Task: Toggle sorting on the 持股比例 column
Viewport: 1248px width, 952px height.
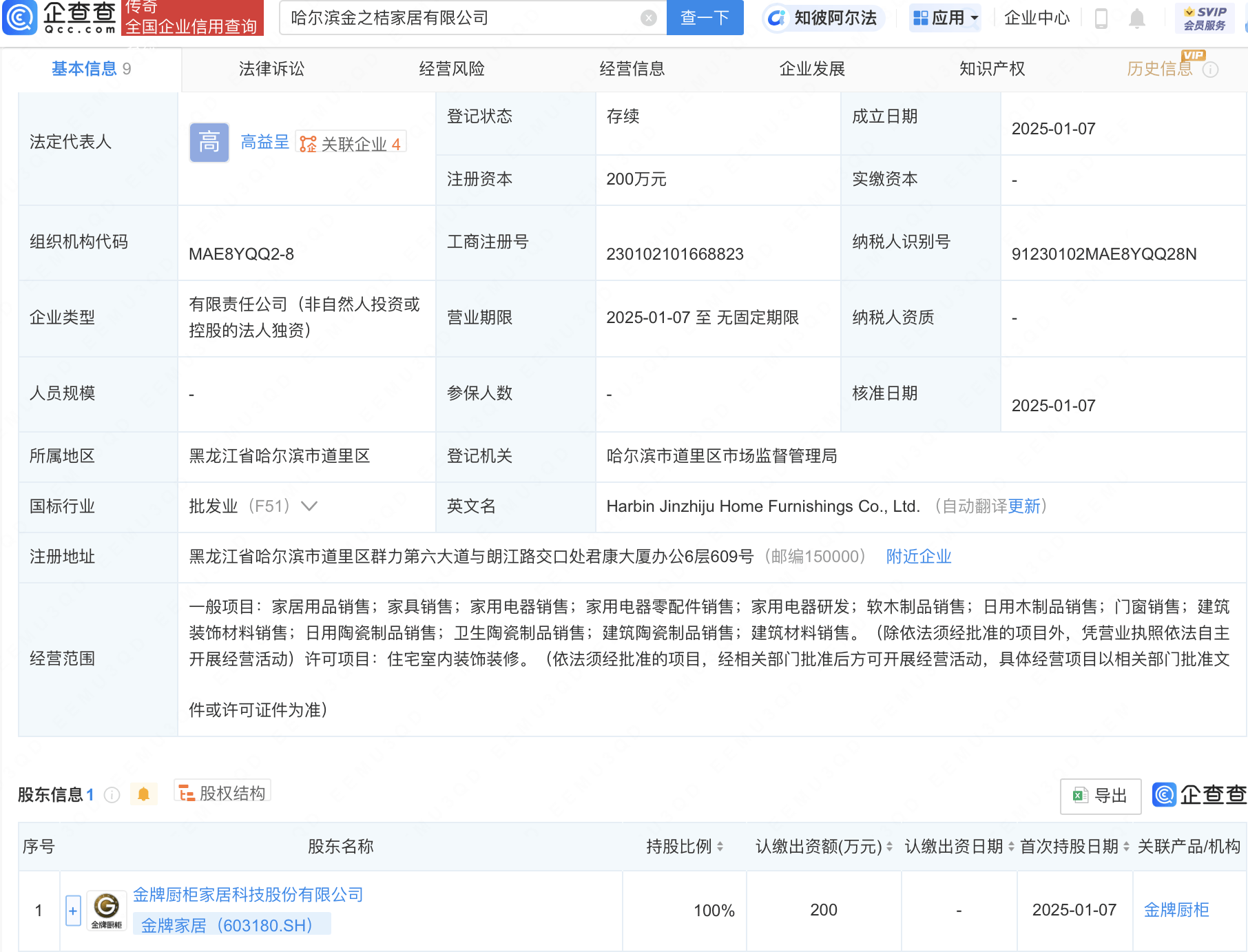Action: 721,847
